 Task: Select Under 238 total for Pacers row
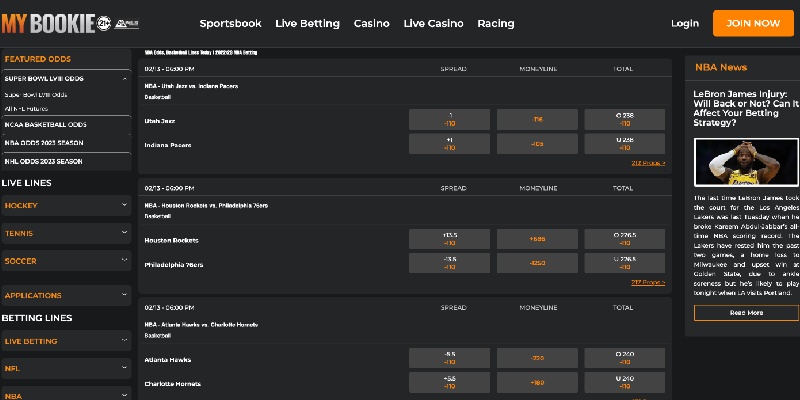click(x=624, y=144)
